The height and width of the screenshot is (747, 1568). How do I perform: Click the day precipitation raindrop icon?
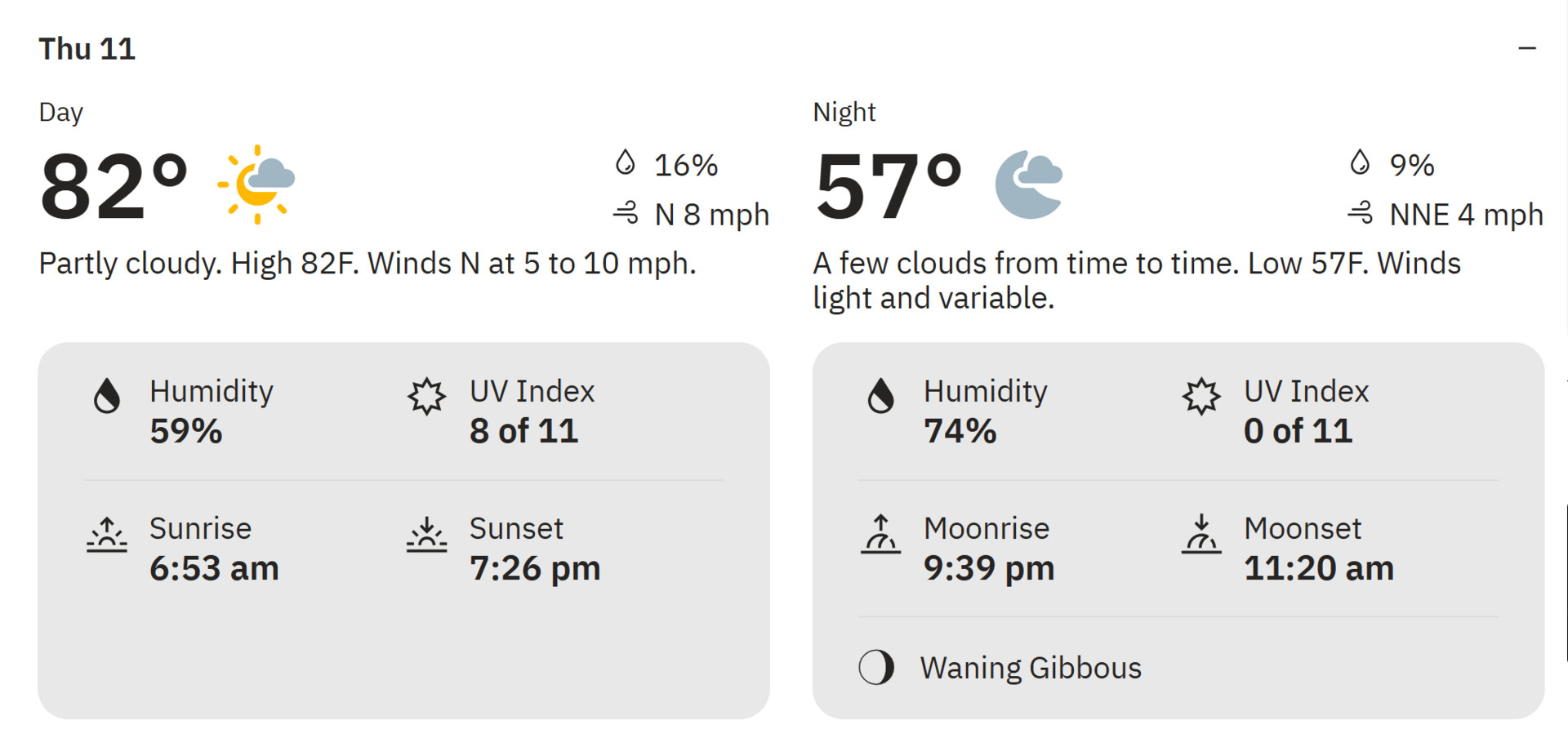tap(625, 162)
